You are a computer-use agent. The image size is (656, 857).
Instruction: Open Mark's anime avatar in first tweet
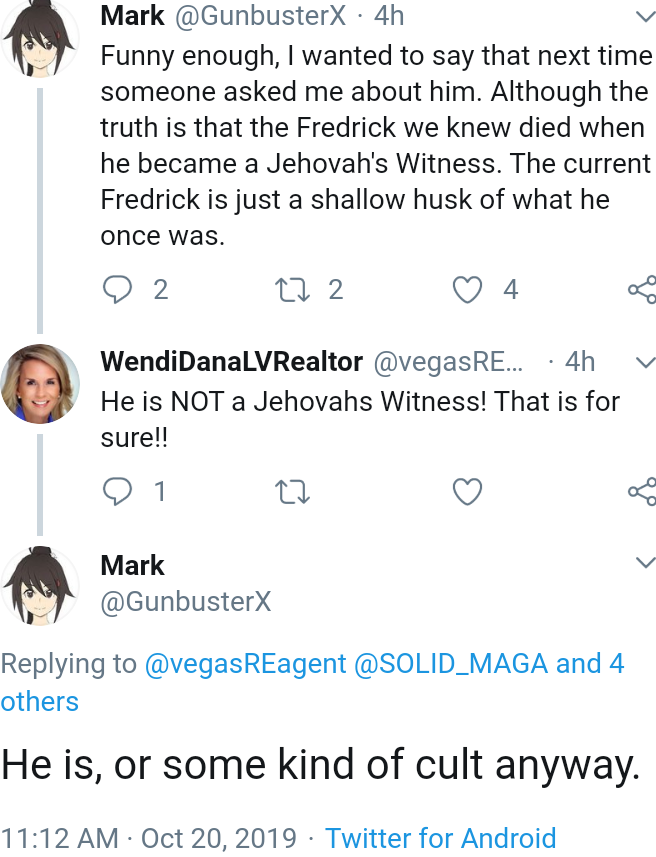[39, 37]
